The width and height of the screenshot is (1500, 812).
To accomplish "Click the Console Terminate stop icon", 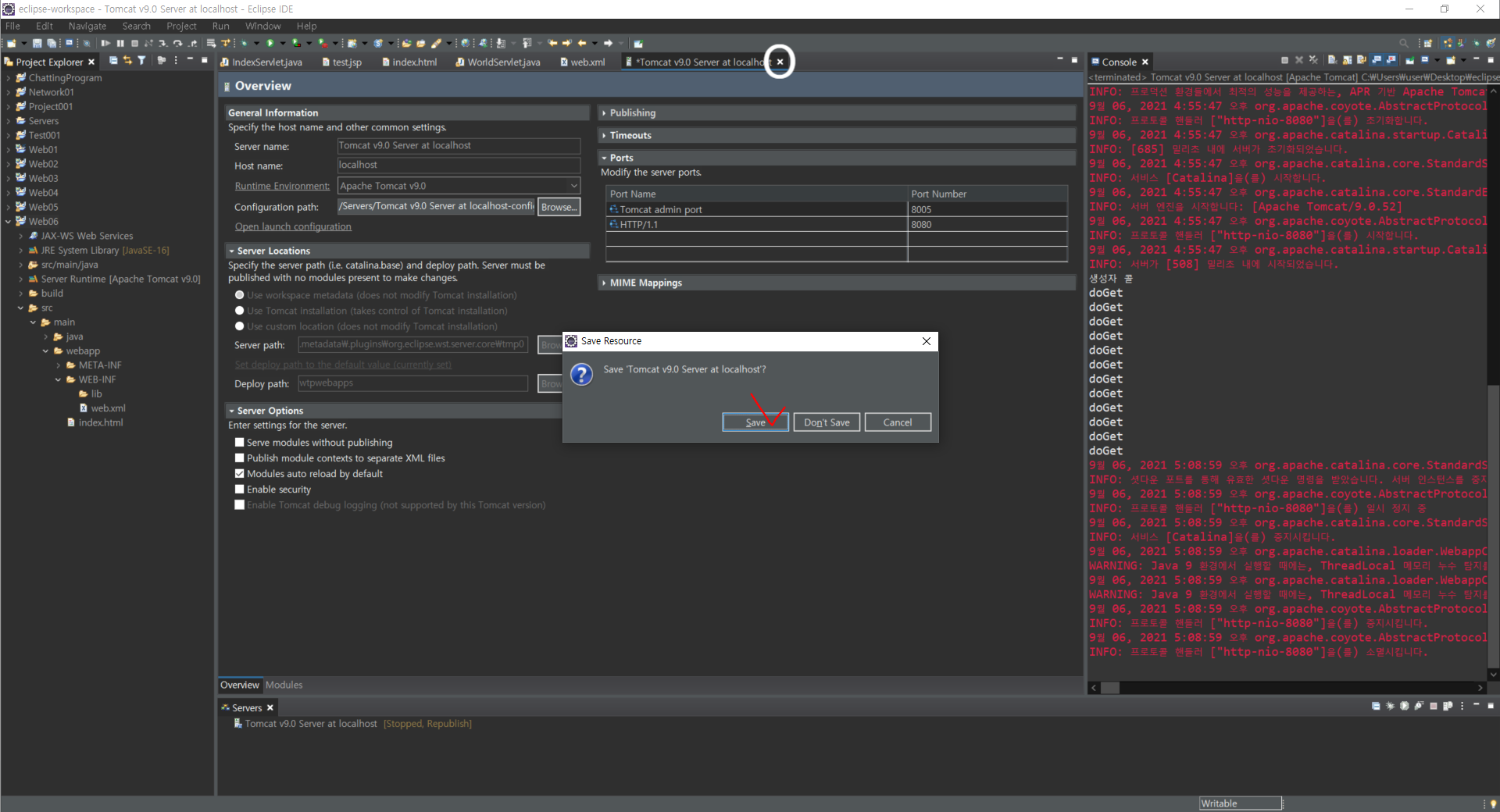I will (x=1284, y=60).
